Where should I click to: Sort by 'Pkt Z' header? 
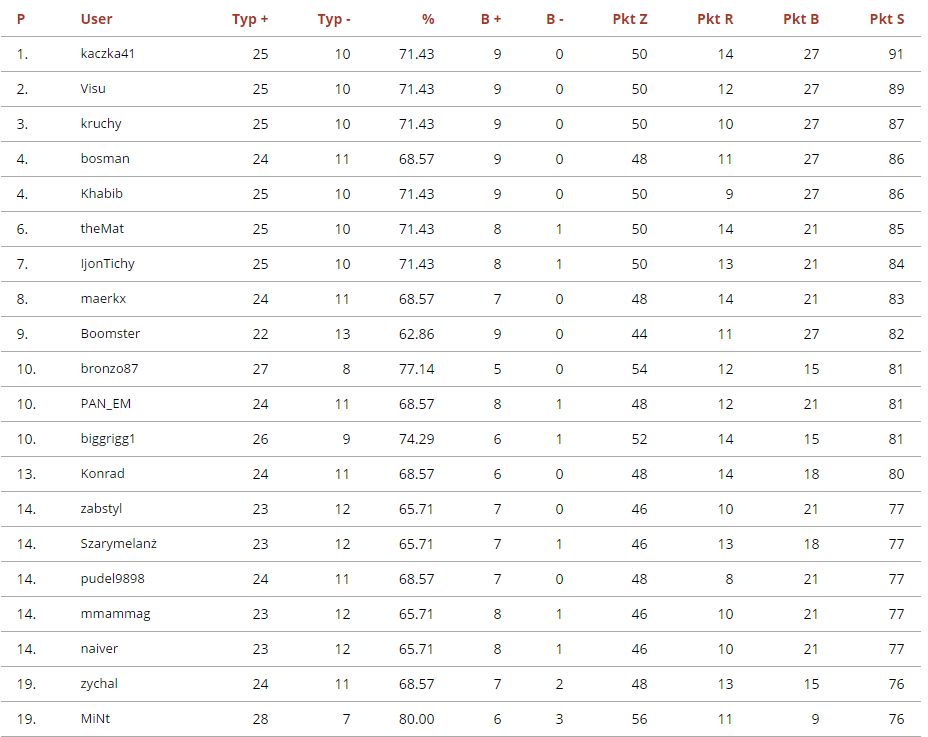630,19
